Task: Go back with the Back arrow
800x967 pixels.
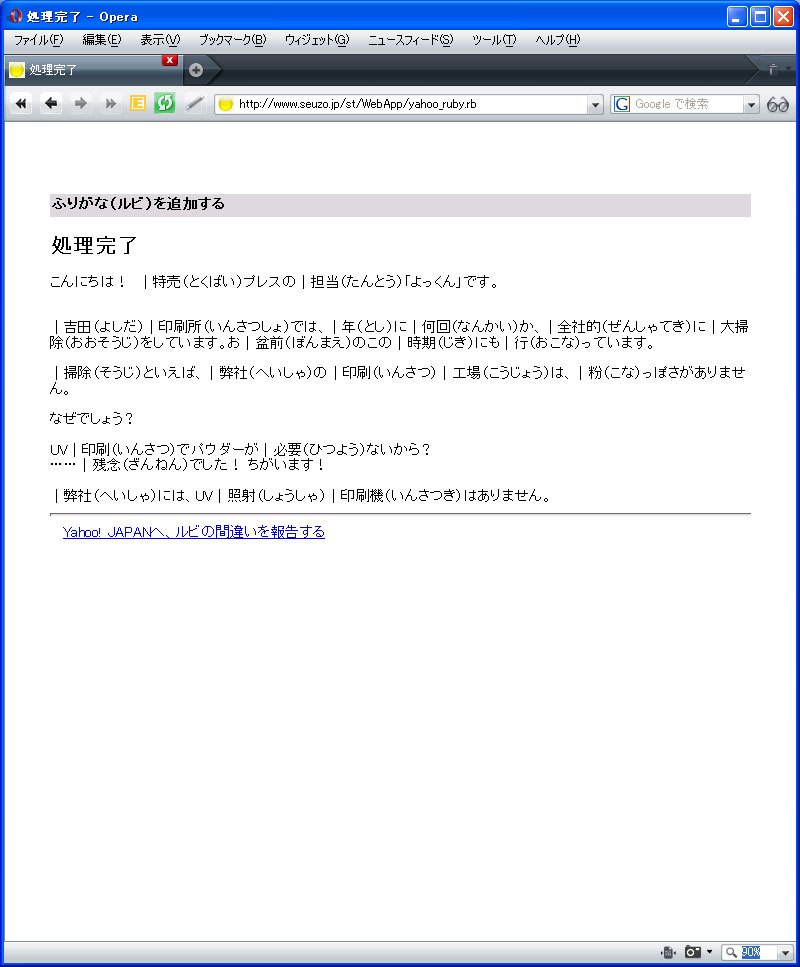Action: coord(51,104)
